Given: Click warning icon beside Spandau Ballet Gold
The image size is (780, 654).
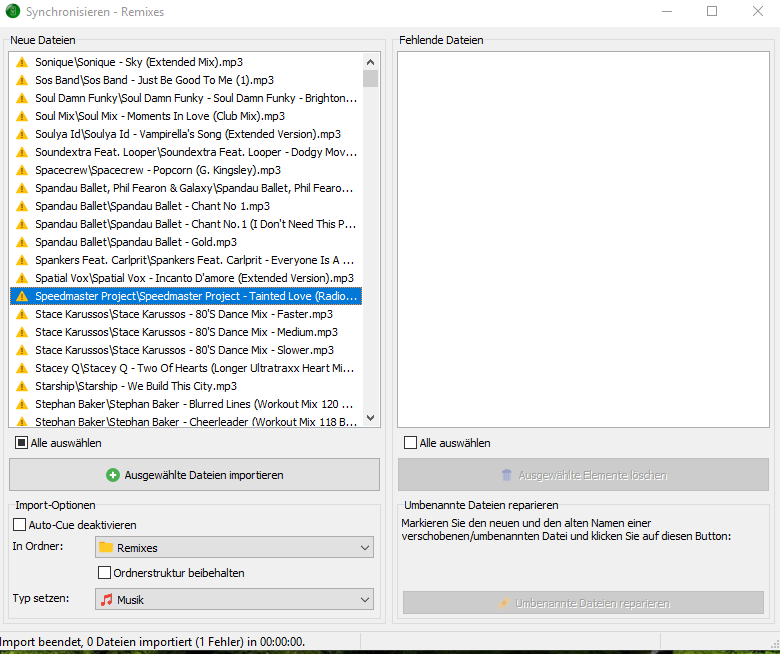Looking at the screenshot, I should (22, 242).
